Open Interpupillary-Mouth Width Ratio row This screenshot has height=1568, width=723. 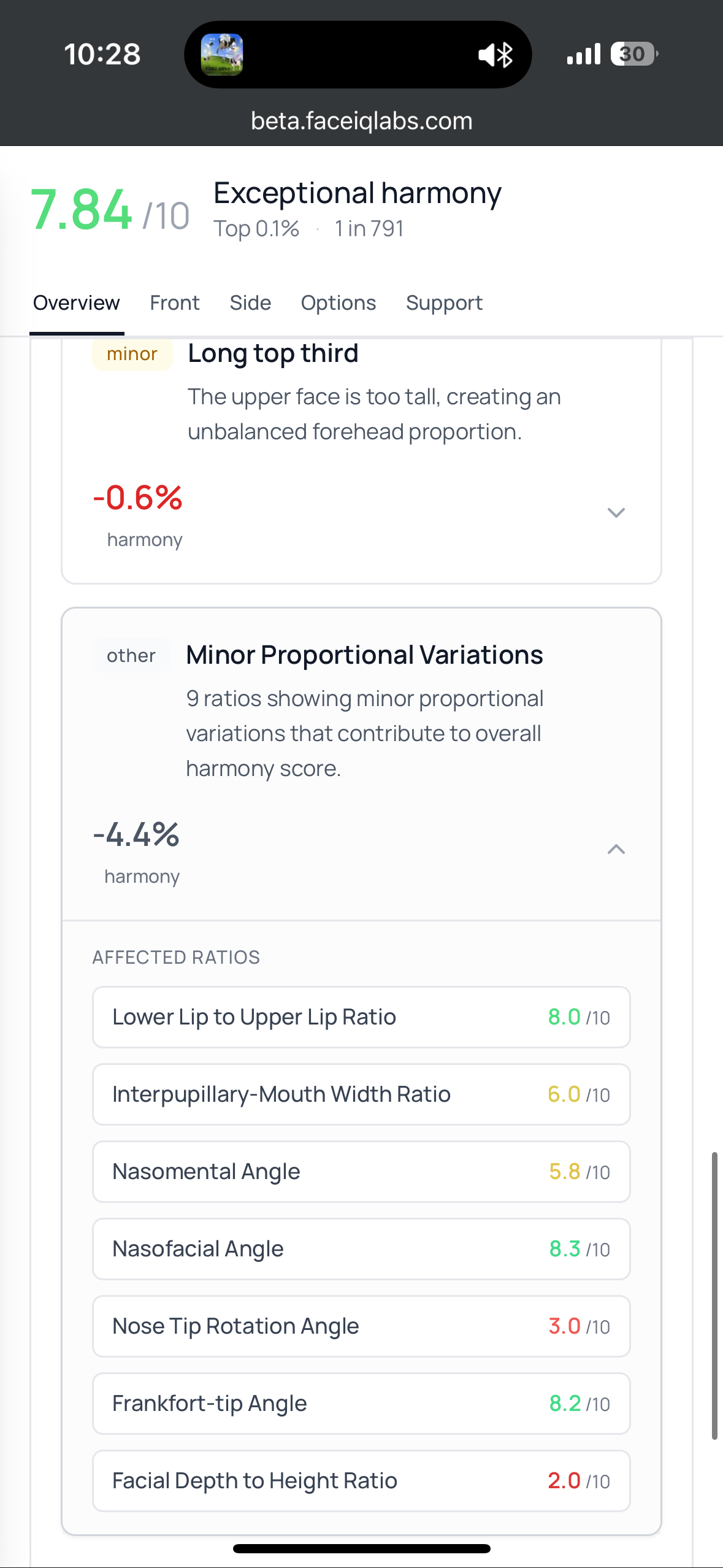(361, 1094)
